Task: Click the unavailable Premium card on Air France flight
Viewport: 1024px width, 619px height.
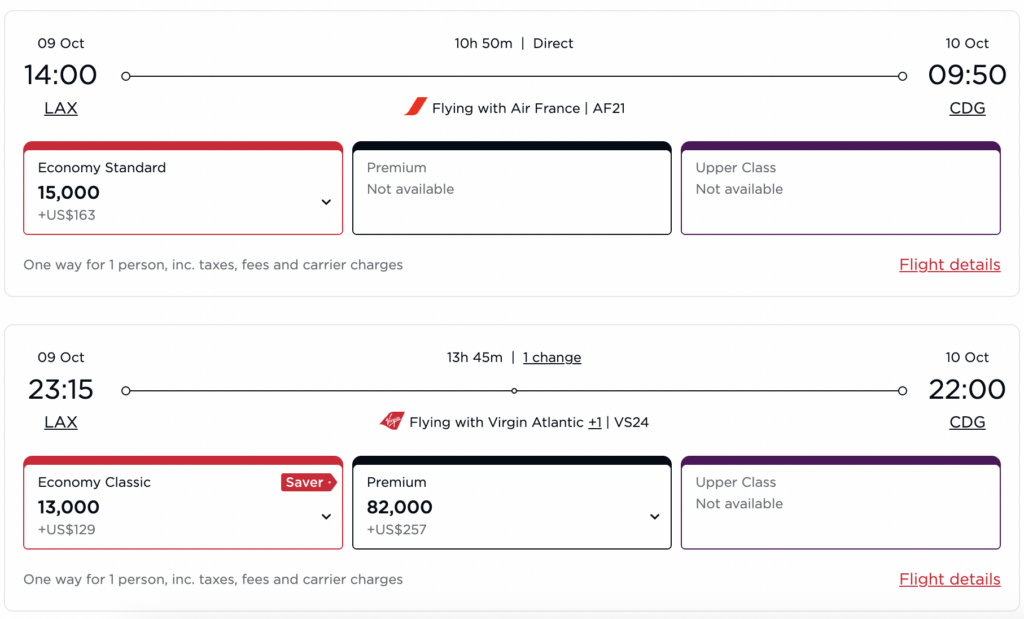Action: click(x=511, y=190)
